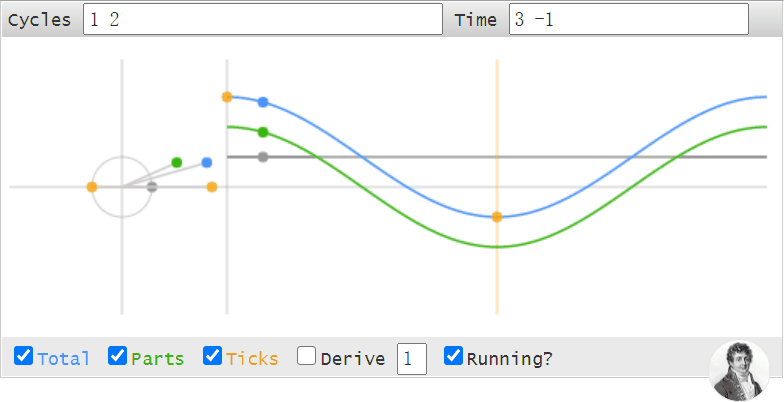Click the blue dot near the circle
This screenshot has width=784, height=402.
pos(207,162)
